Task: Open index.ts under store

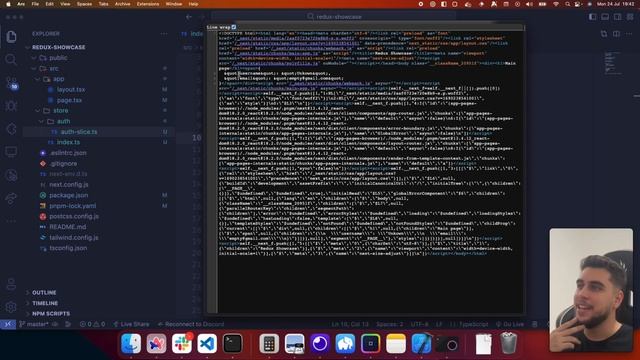Action: click(x=68, y=142)
